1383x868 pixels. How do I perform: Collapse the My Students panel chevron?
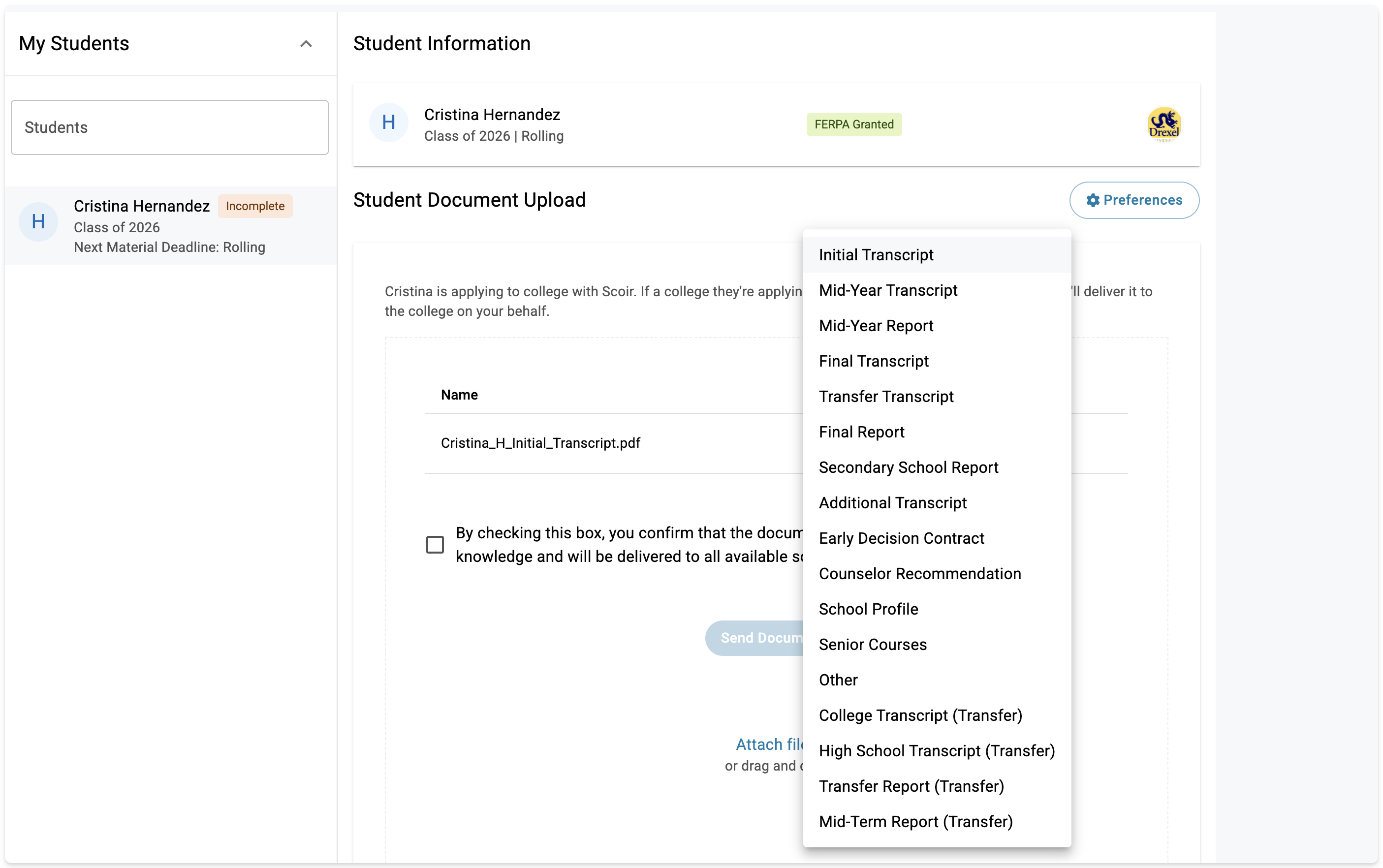click(x=306, y=44)
